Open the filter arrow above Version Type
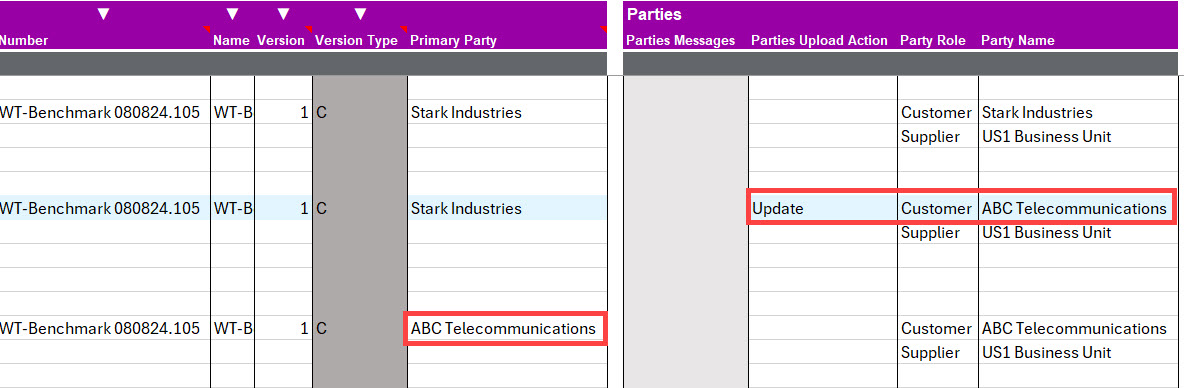The width and height of the screenshot is (1184, 388). [x=360, y=14]
